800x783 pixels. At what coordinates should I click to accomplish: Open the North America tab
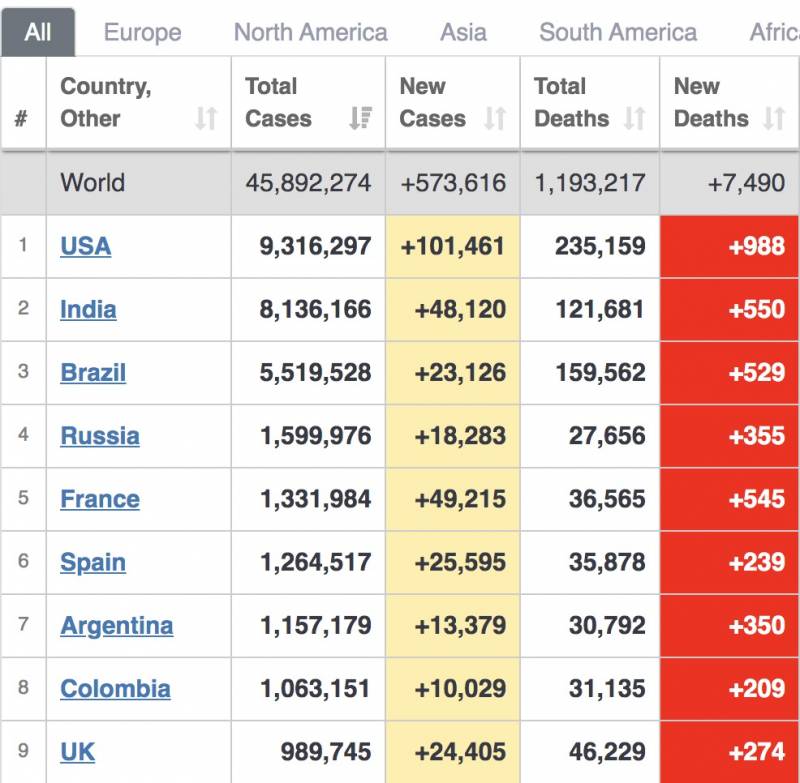point(310,33)
